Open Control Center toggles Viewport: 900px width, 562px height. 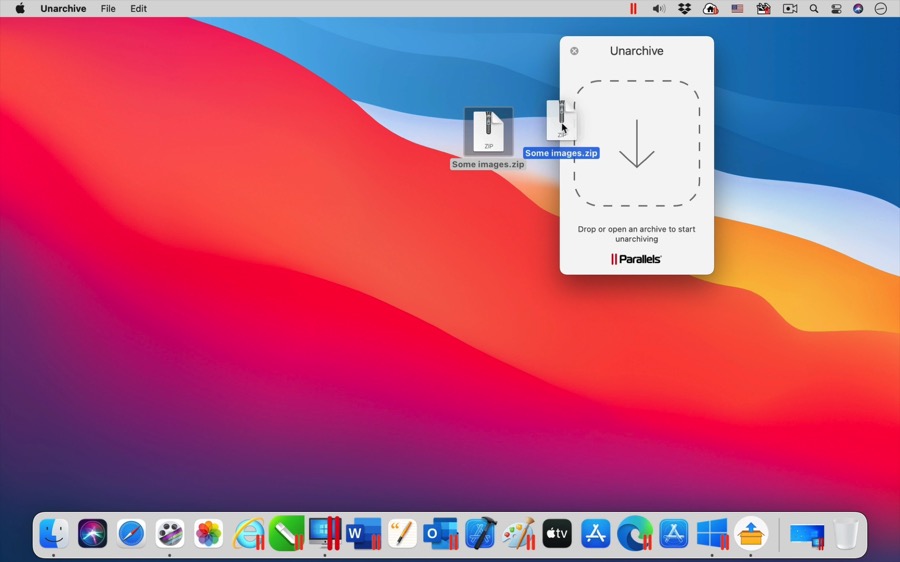(x=836, y=9)
